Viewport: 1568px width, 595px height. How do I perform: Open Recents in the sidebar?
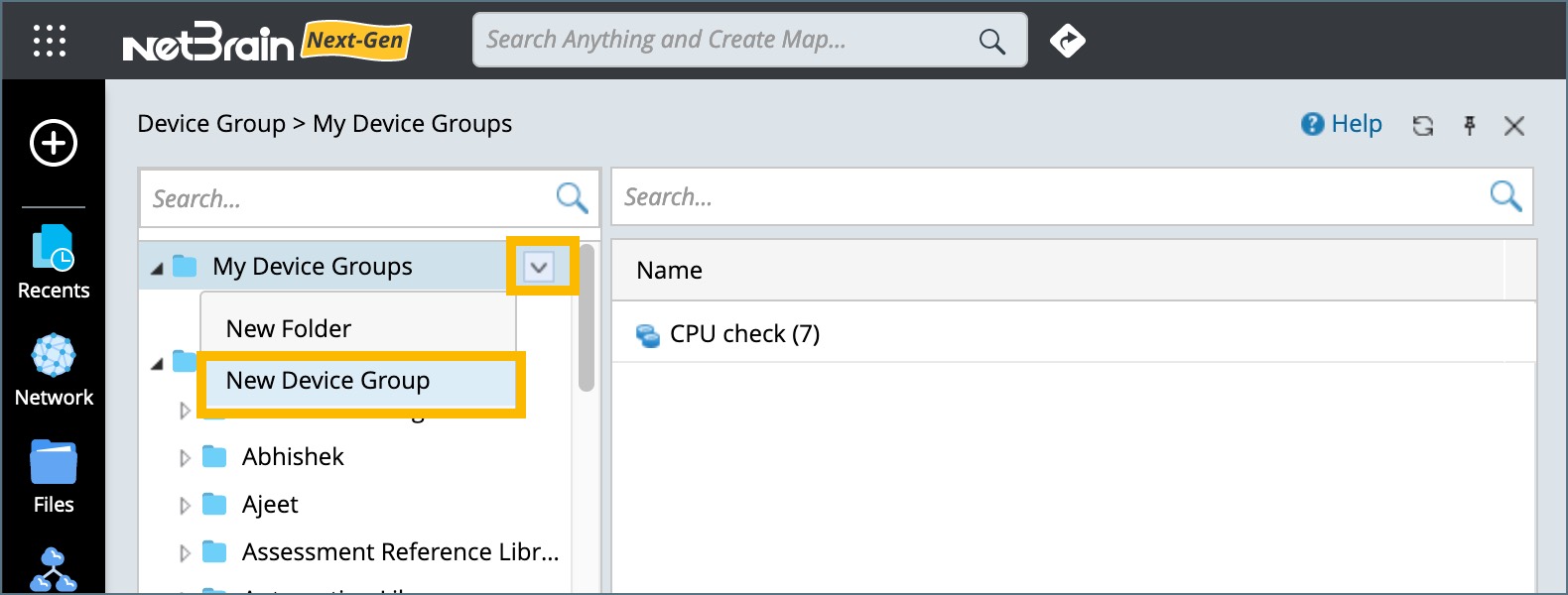click(54, 263)
